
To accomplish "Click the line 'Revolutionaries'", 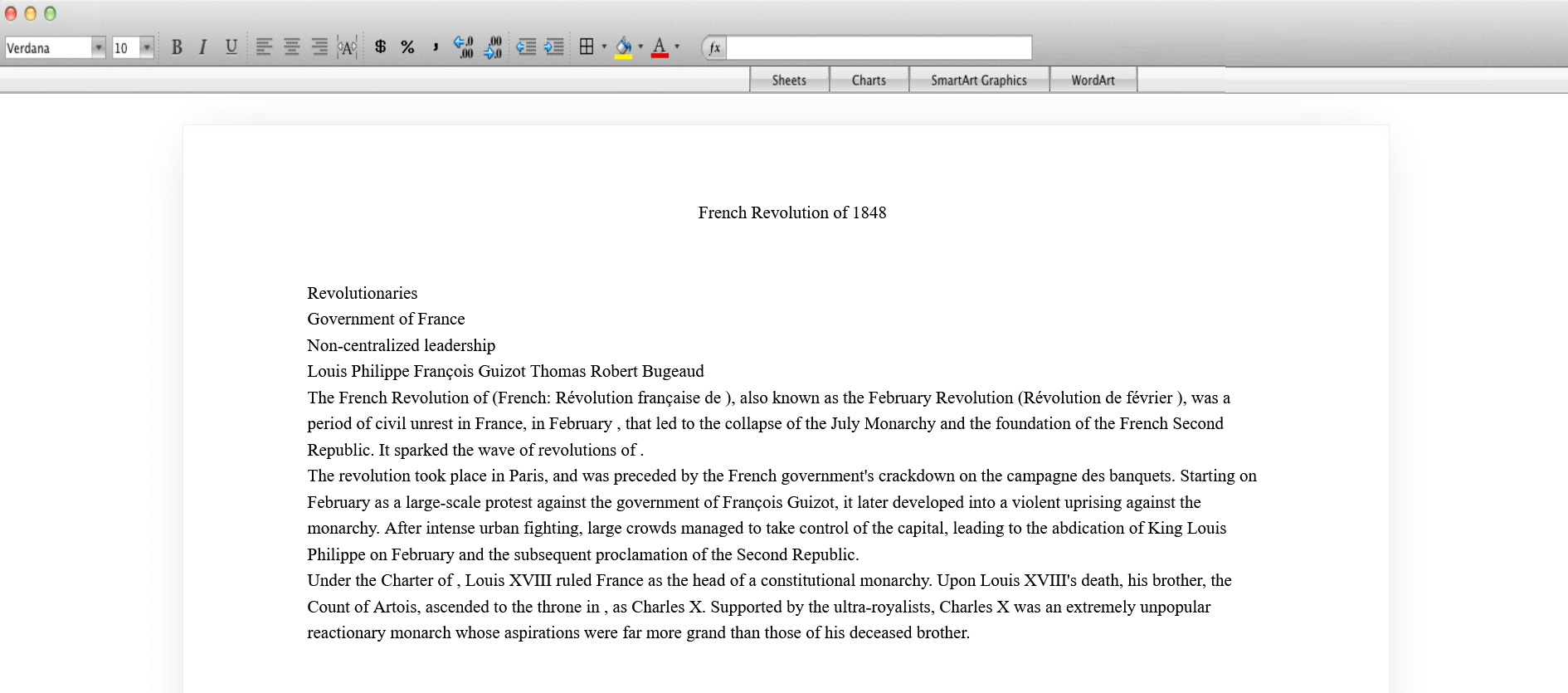I will 363,293.
